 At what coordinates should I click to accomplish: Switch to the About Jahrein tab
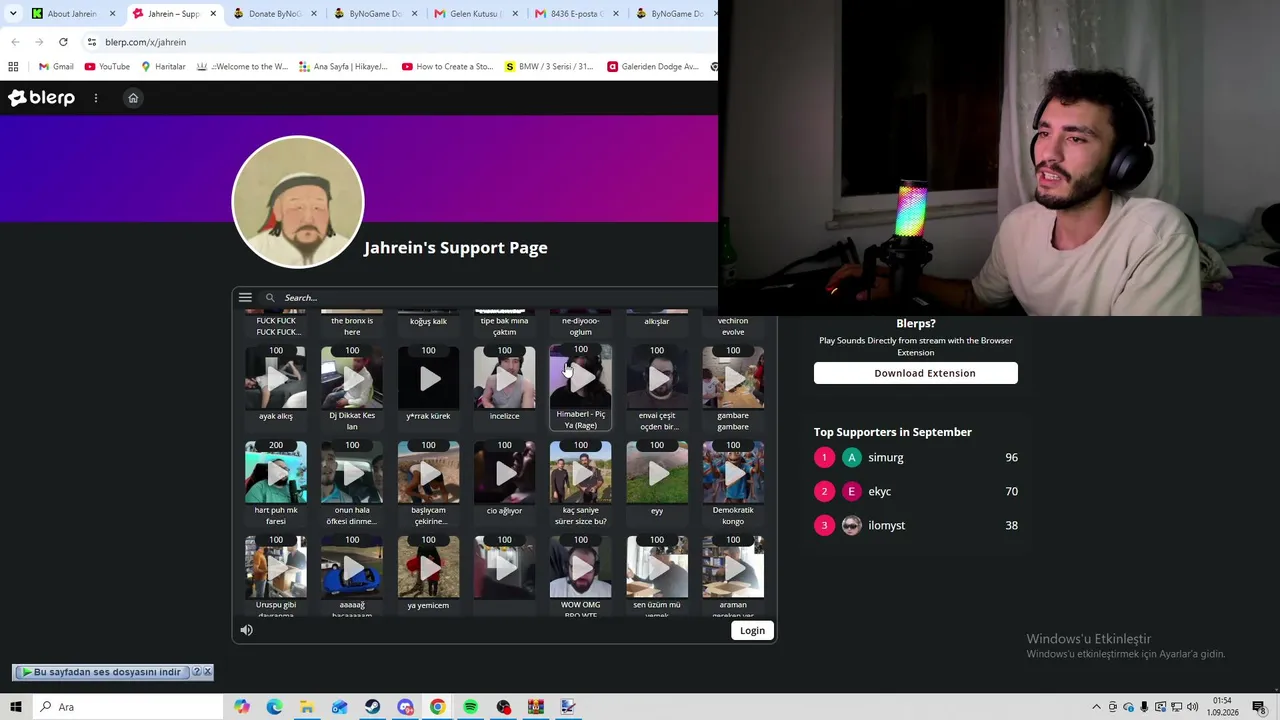pos(72,14)
